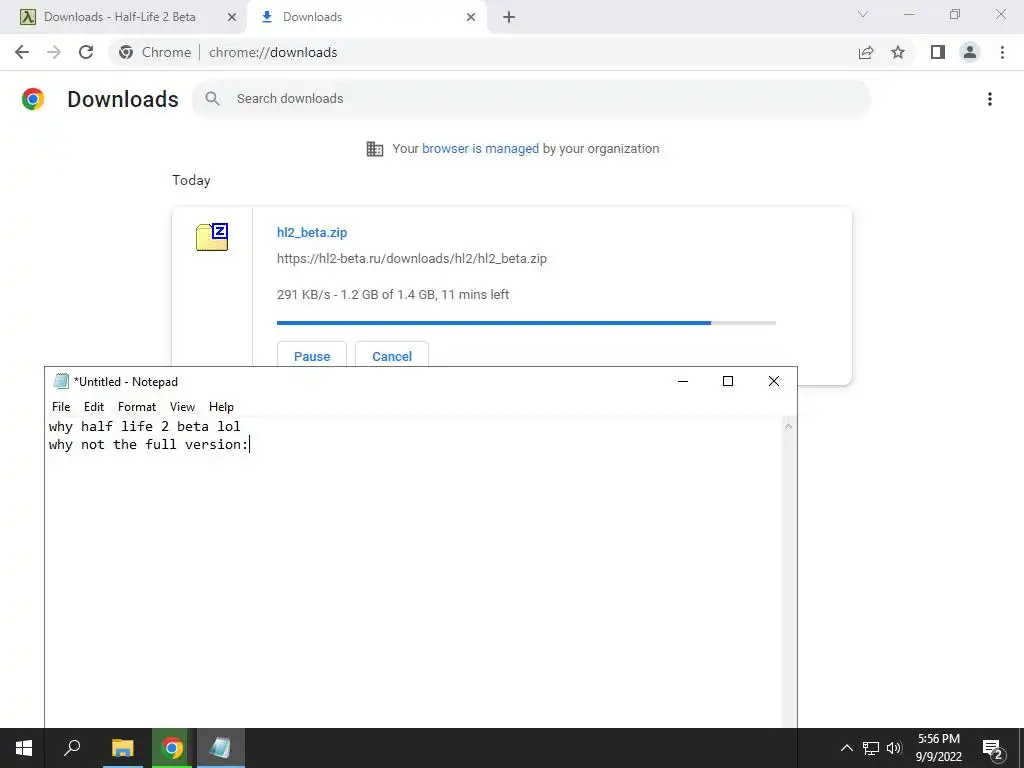The width and height of the screenshot is (1024, 768).
Task: Cancel the hl2_beta.zip download
Action: coord(392,356)
